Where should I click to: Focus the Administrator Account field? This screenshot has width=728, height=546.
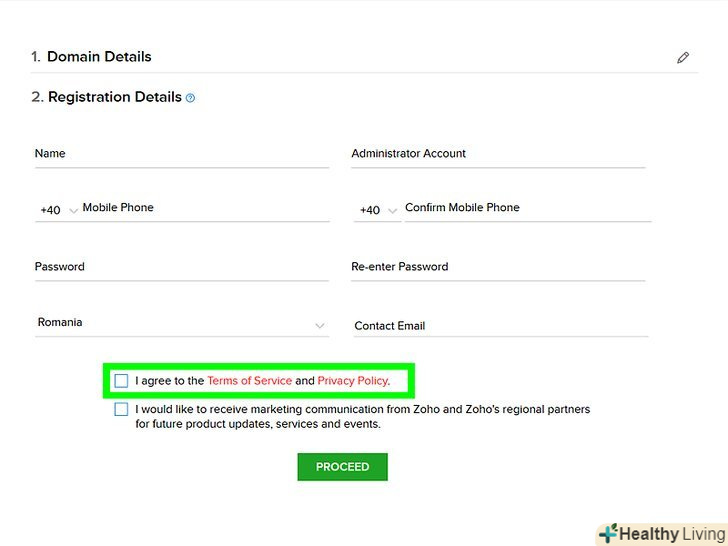point(497,154)
